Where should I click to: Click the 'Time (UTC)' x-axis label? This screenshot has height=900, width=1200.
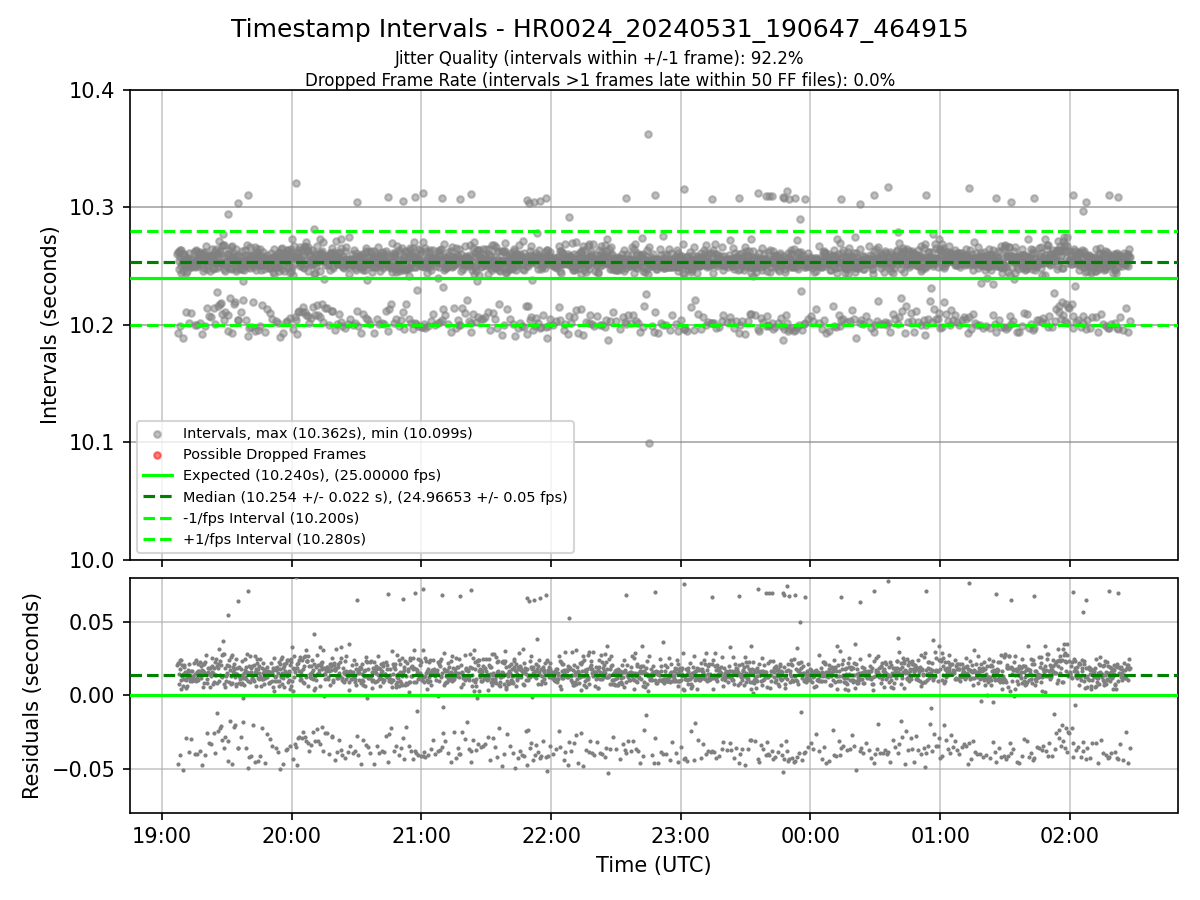pyautogui.click(x=653, y=865)
